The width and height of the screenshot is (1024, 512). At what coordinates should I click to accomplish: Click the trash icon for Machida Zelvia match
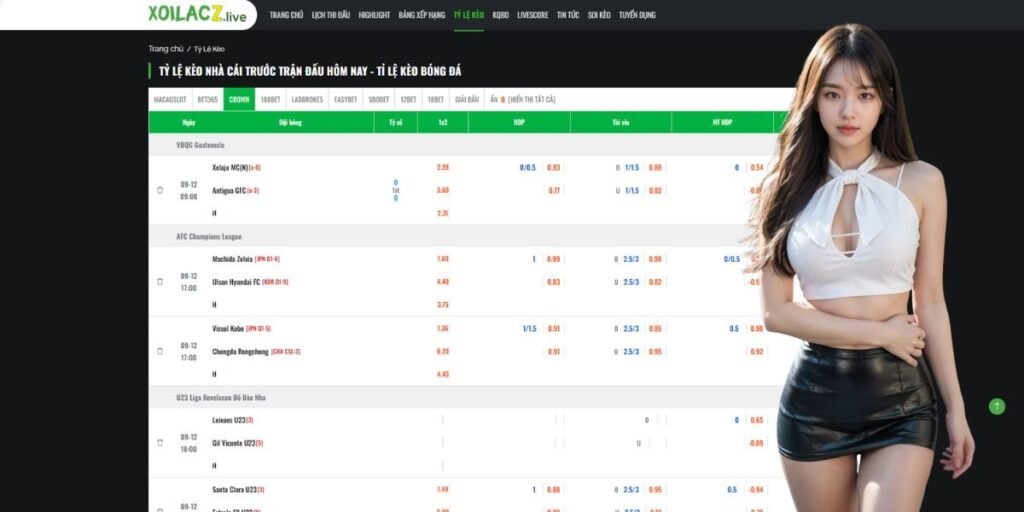[160, 282]
